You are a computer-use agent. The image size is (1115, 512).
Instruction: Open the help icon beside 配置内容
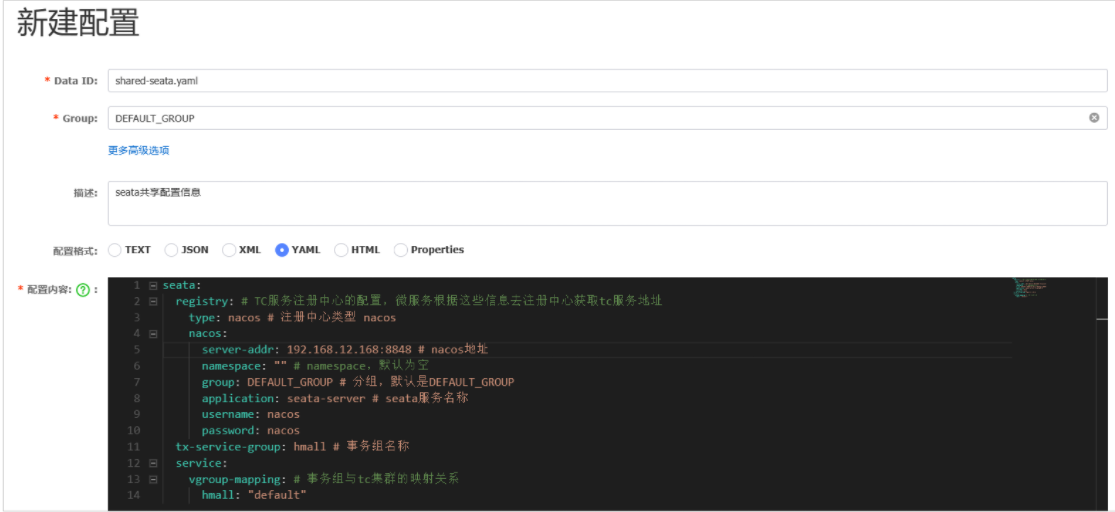click(x=82, y=289)
